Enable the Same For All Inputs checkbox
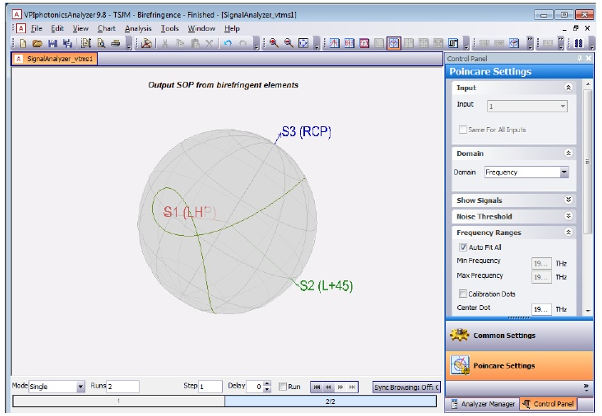 [x=463, y=129]
